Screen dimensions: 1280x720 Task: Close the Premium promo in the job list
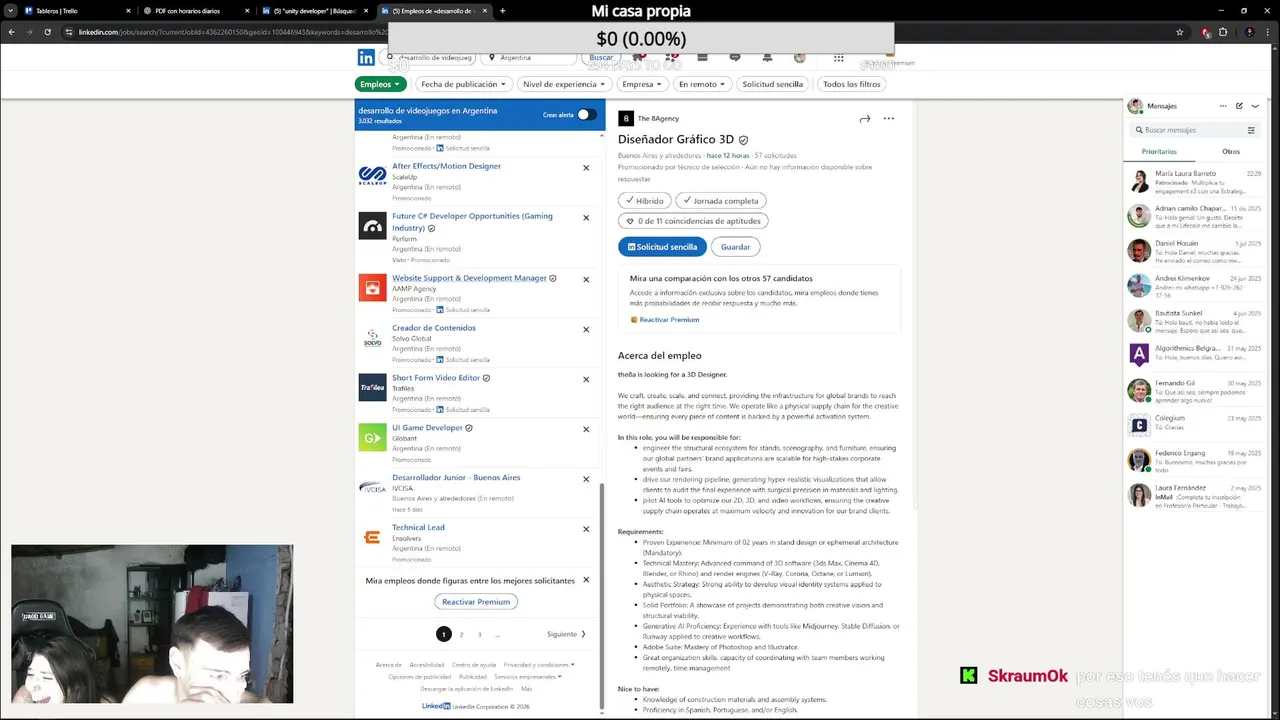(586, 580)
